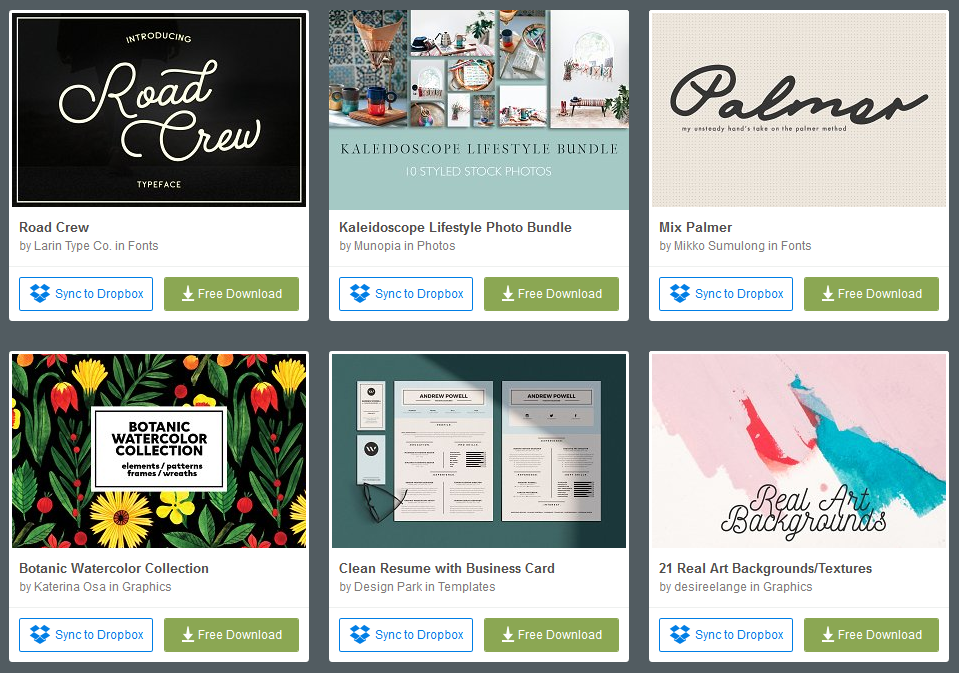Image resolution: width=959 pixels, height=673 pixels.
Task: Free download Kaleidoscope Lifestyle Photo Bundle
Action: click(x=551, y=294)
